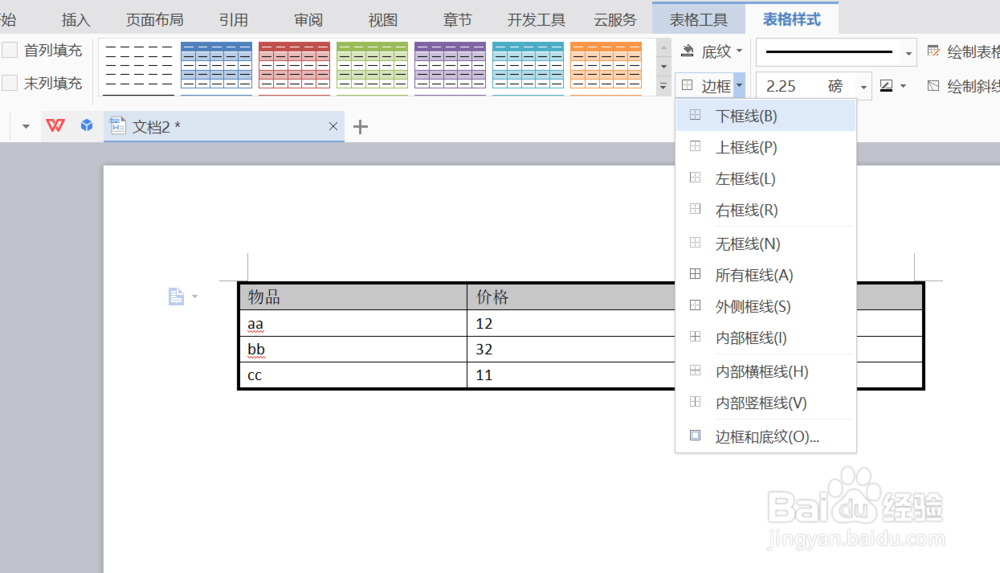Open 边框和底纹(O)... dialog entry
Image resolution: width=1000 pixels, height=573 pixels.
click(766, 436)
